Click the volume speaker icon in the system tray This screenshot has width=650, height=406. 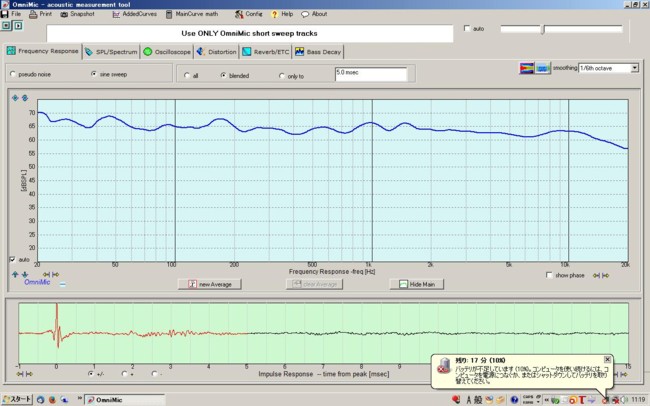point(624,400)
